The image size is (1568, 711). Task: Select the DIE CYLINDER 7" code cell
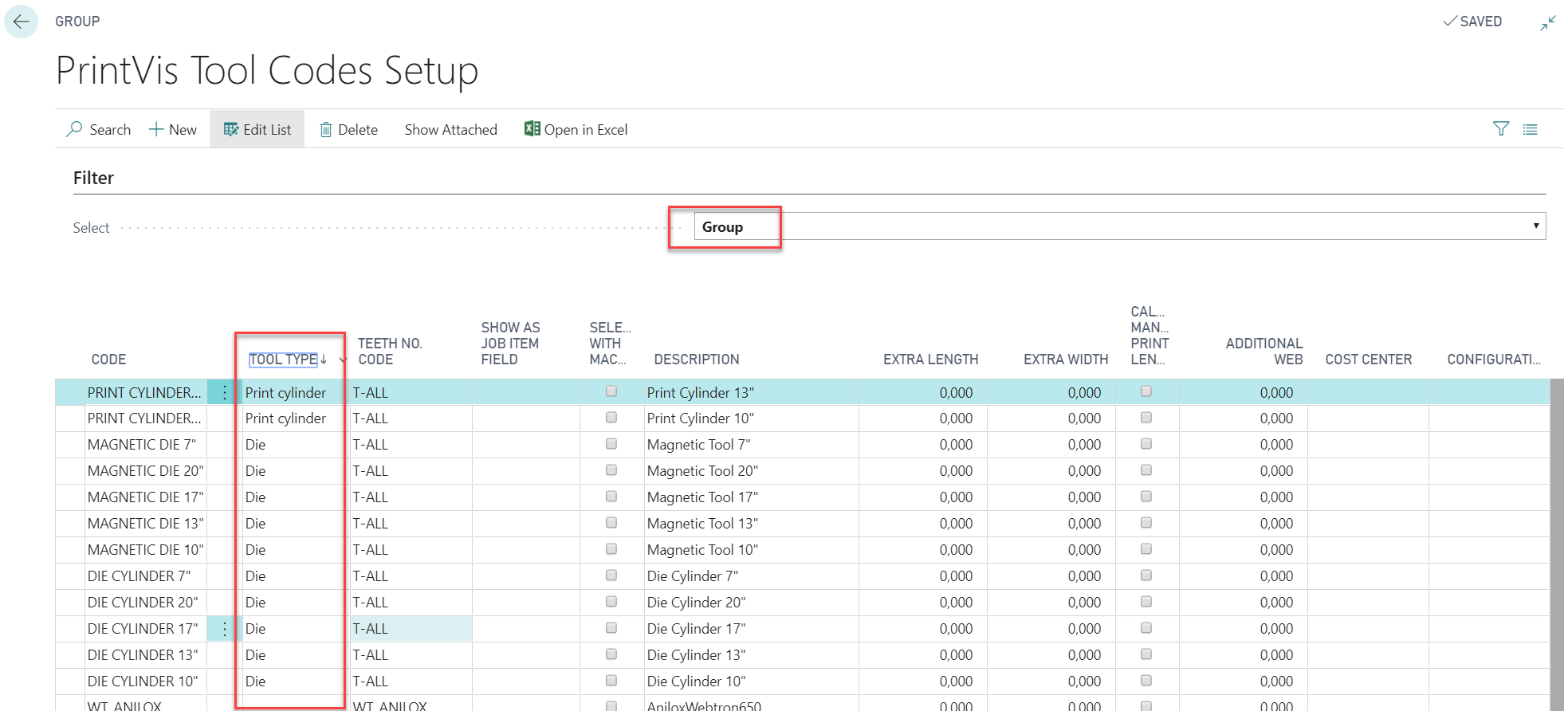coord(146,576)
